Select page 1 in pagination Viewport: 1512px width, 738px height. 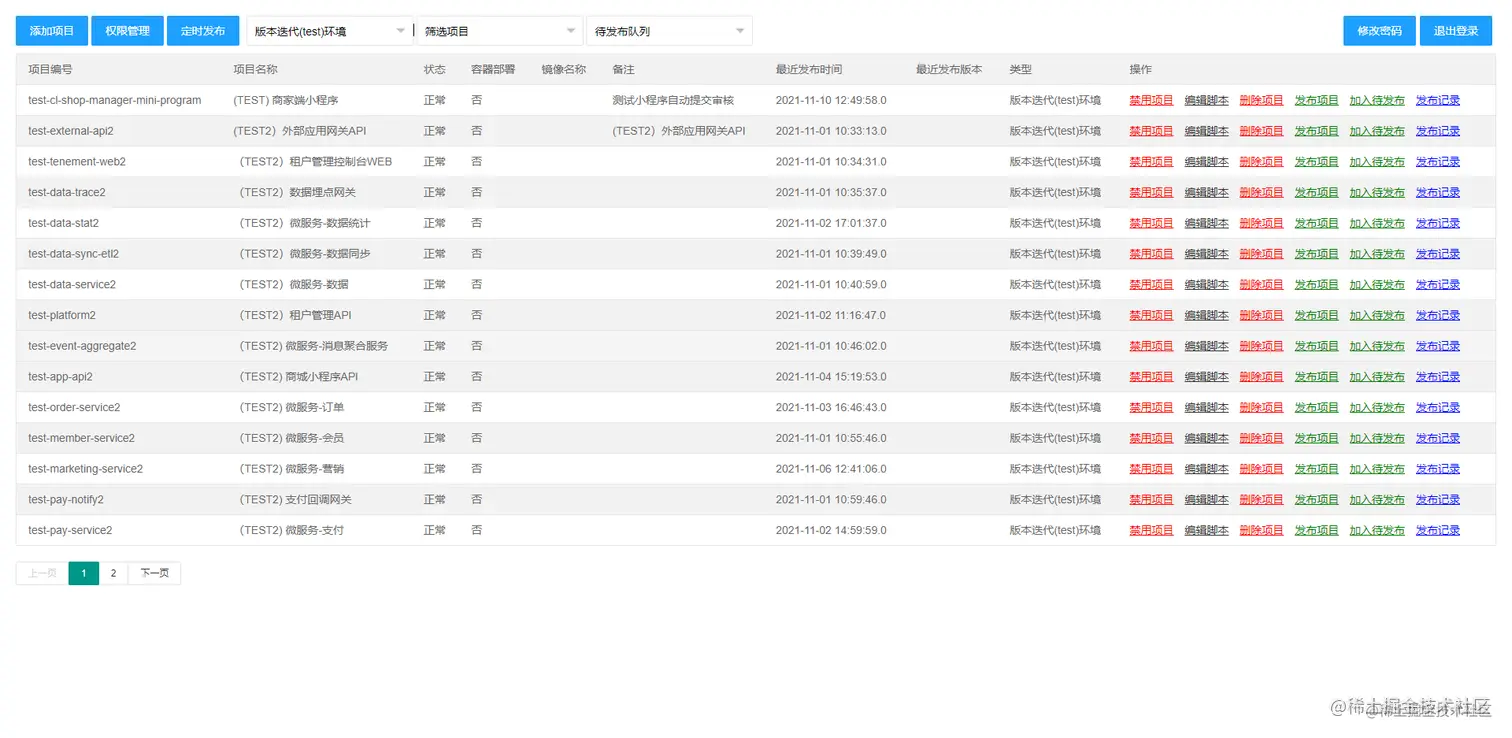(84, 573)
